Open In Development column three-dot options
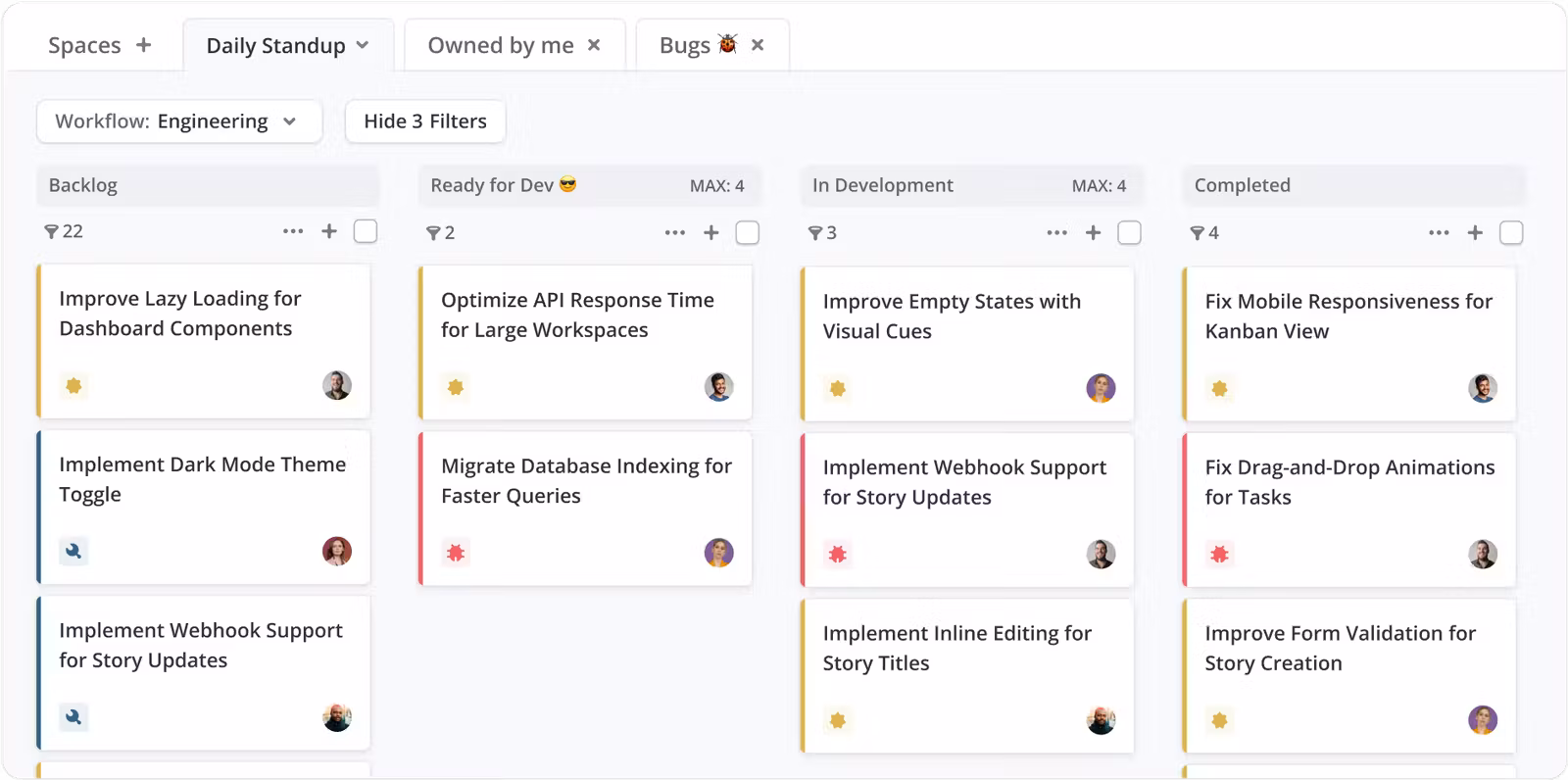The width and height of the screenshot is (1568, 780). pyautogui.click(x=1056, y=232)
